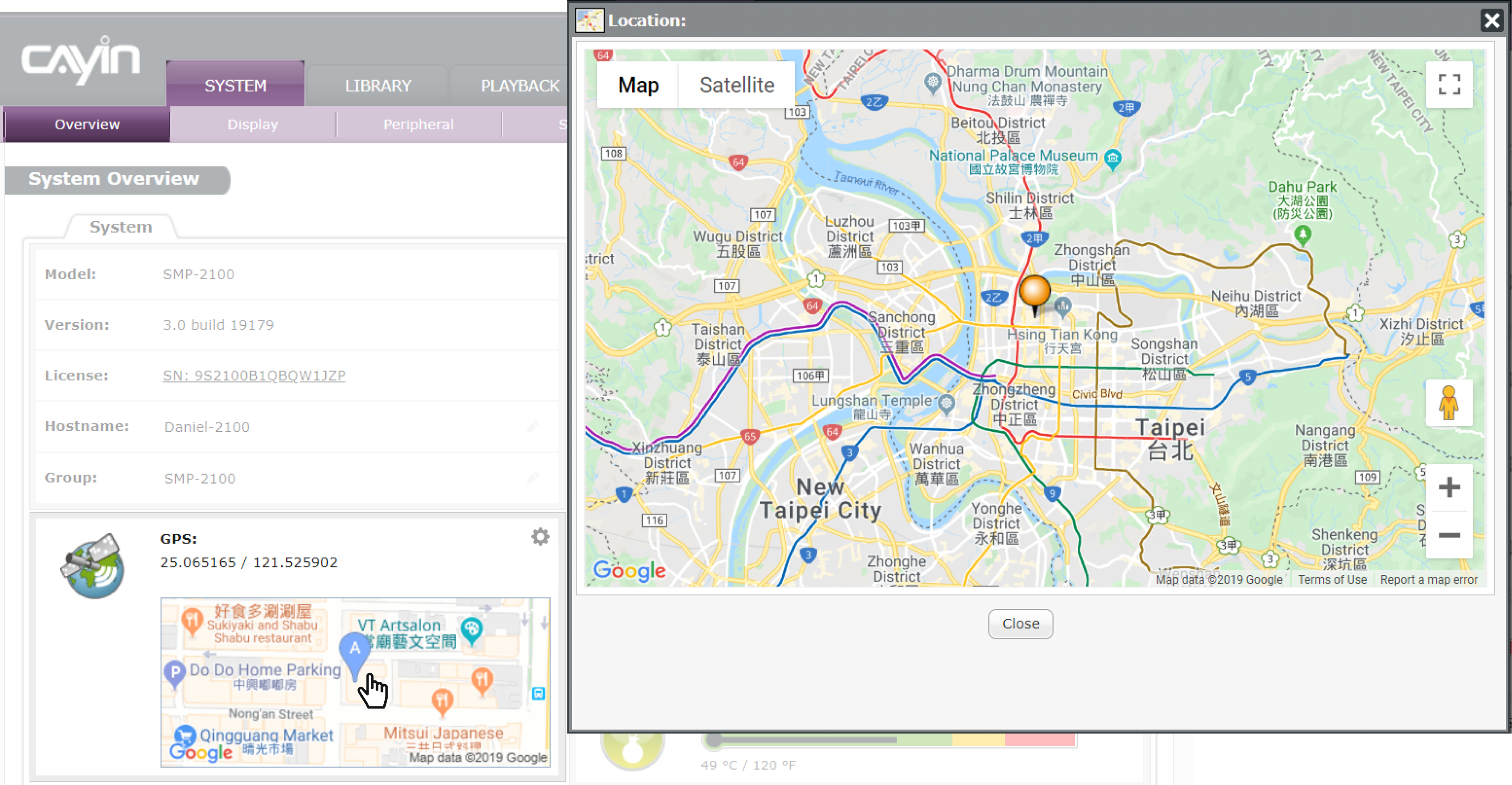Select the Overview sub-tab
1512x785 pixels.
tap(87, 125)
